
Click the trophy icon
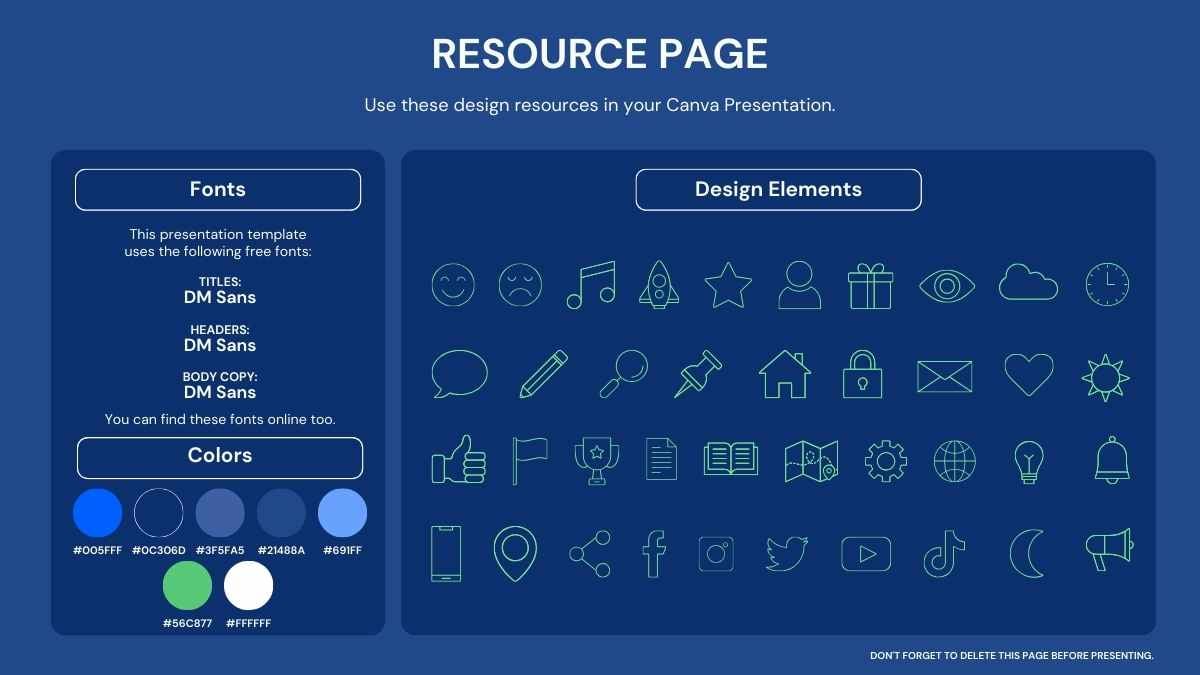pyautogui.click(x=597, y=461)
